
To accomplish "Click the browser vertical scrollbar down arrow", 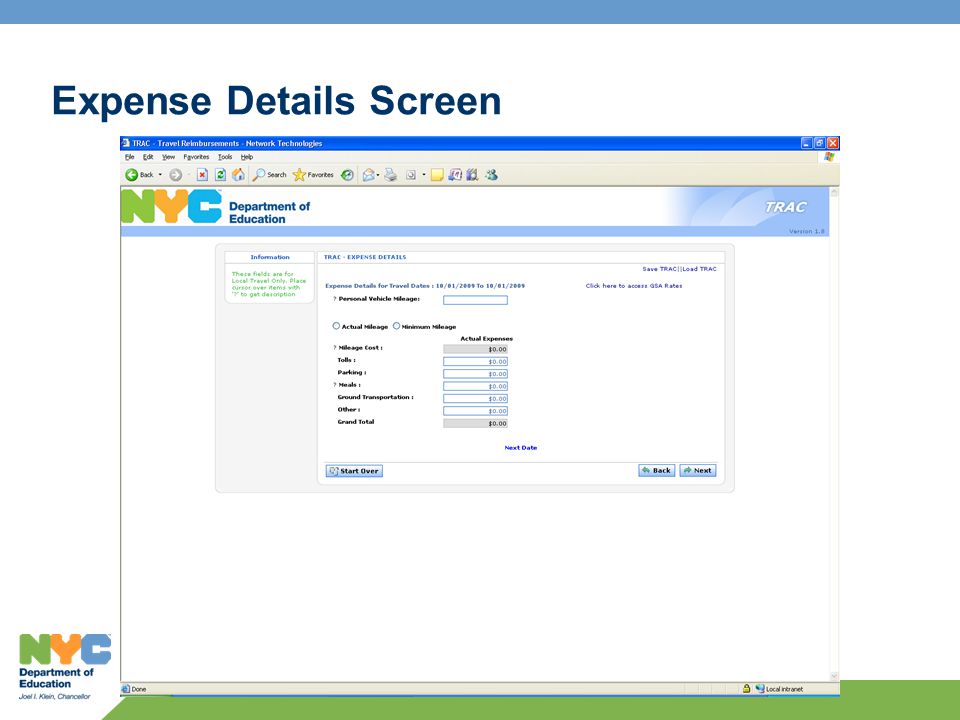I will click(x=834, y=676).
